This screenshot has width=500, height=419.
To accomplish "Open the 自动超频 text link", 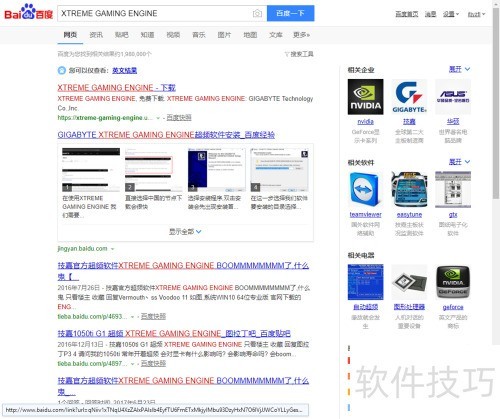I will coord(365,307).
